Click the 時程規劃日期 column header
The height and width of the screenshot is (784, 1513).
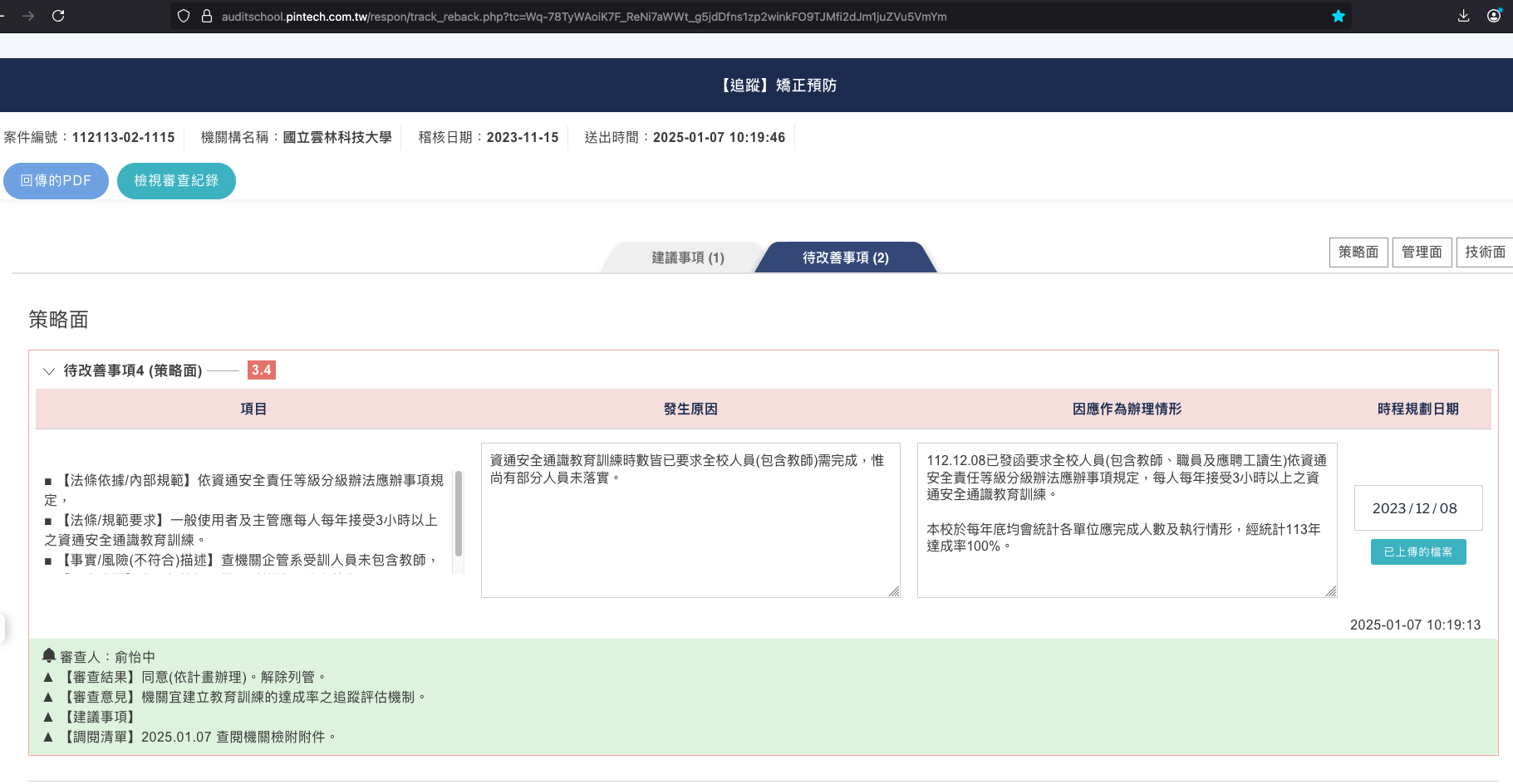pyautogui.click(x=1418, y=409)
